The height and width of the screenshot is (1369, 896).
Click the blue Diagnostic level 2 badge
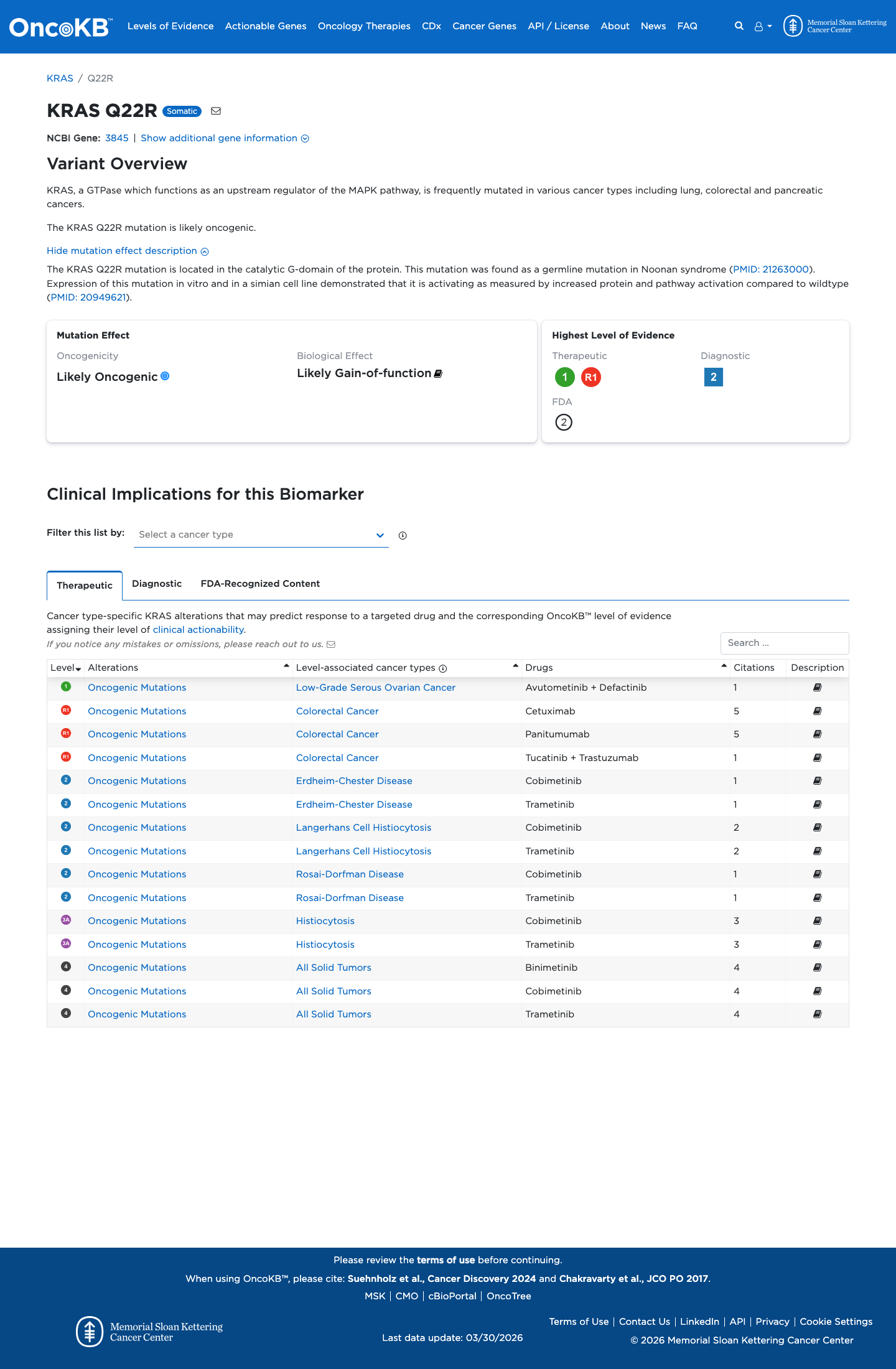[714, 377]
